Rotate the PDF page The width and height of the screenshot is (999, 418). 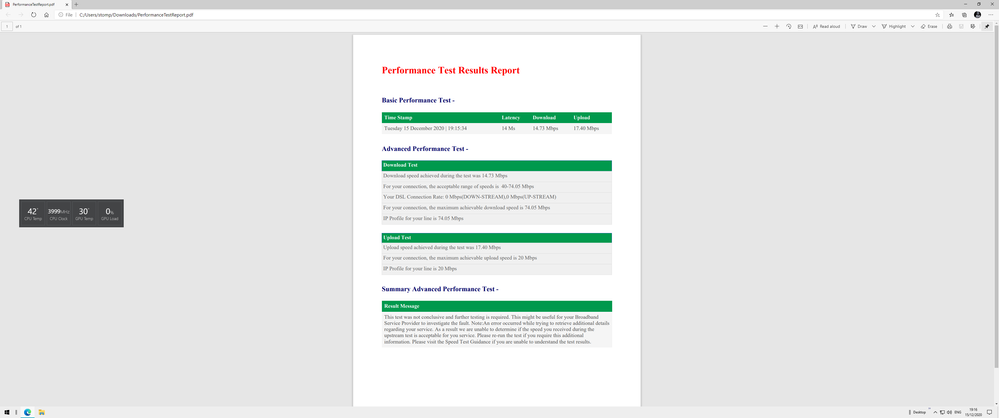[789, 26]
